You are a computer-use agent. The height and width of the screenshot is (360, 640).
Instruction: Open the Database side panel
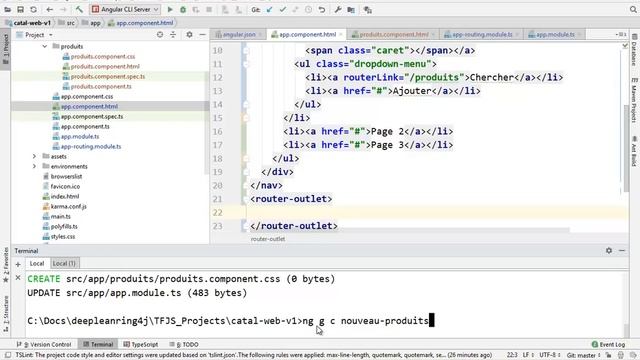click(634, 50)
